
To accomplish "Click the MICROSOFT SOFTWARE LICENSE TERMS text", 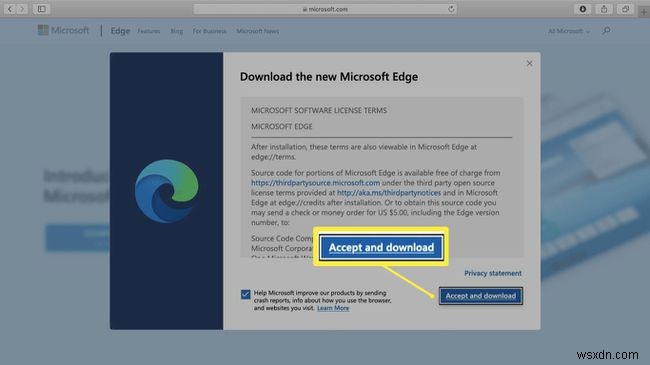I will [x=319, y=110].
